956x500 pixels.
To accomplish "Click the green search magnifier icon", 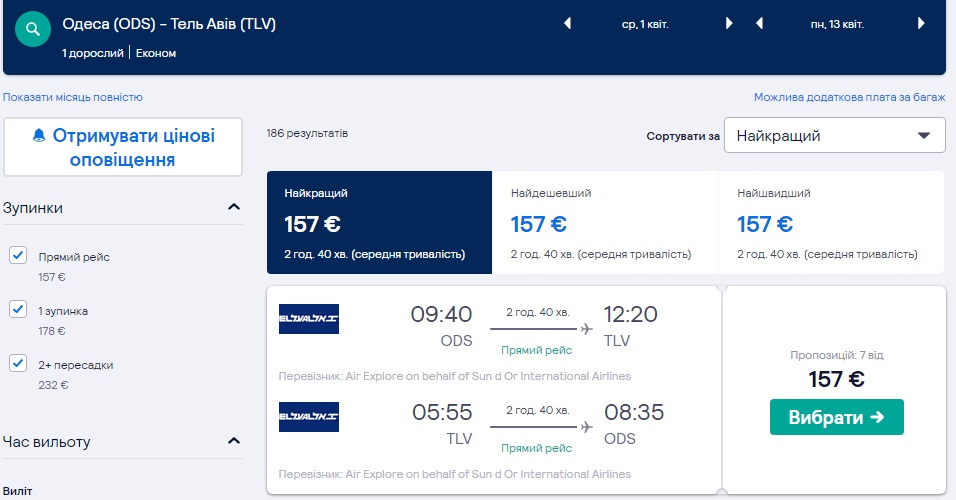I will (33, 29).
